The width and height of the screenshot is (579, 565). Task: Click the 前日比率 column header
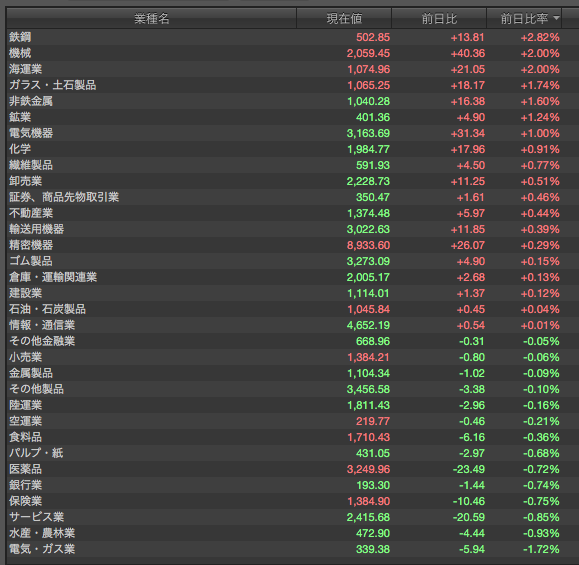(524, 18)
